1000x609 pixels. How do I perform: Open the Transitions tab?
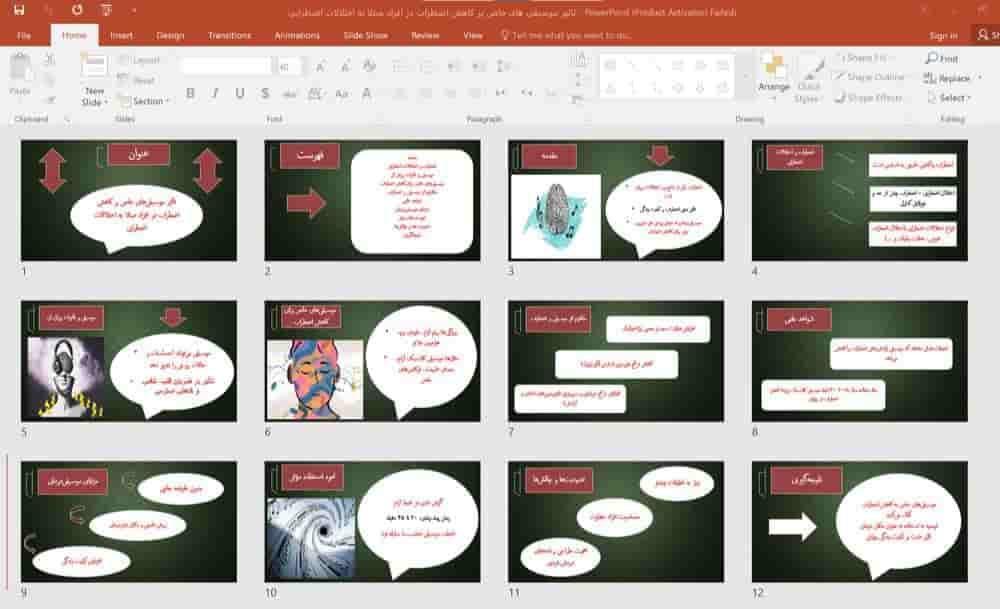pos(230,36)
